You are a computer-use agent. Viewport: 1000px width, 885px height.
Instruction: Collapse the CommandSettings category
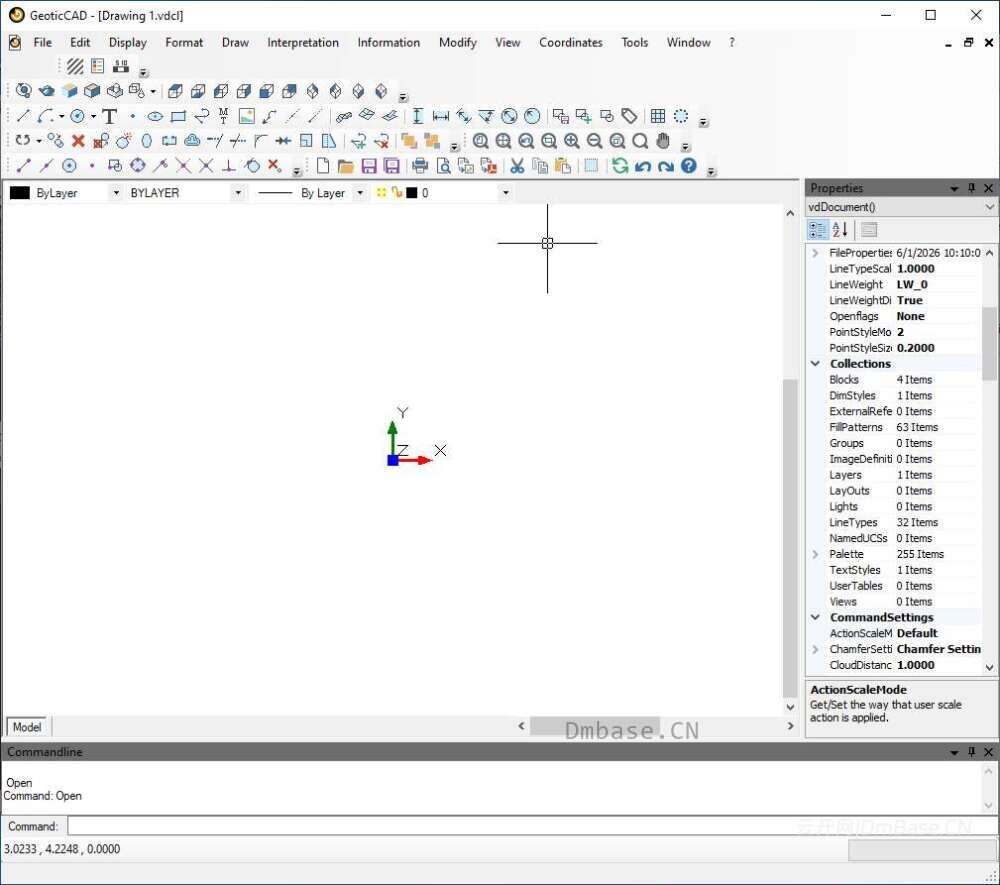815,617
